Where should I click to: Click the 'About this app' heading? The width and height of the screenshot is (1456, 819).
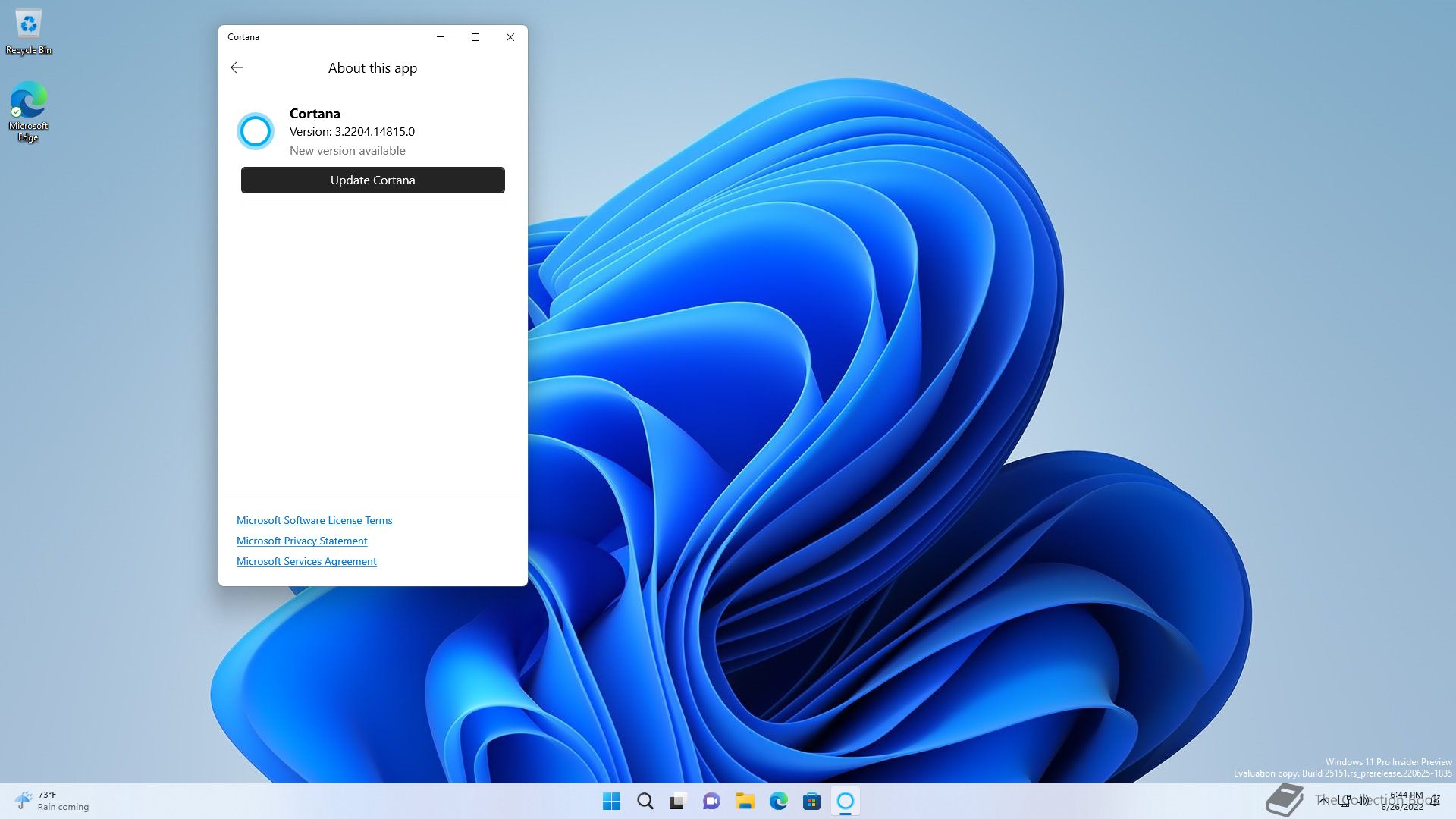coord(372,67)
